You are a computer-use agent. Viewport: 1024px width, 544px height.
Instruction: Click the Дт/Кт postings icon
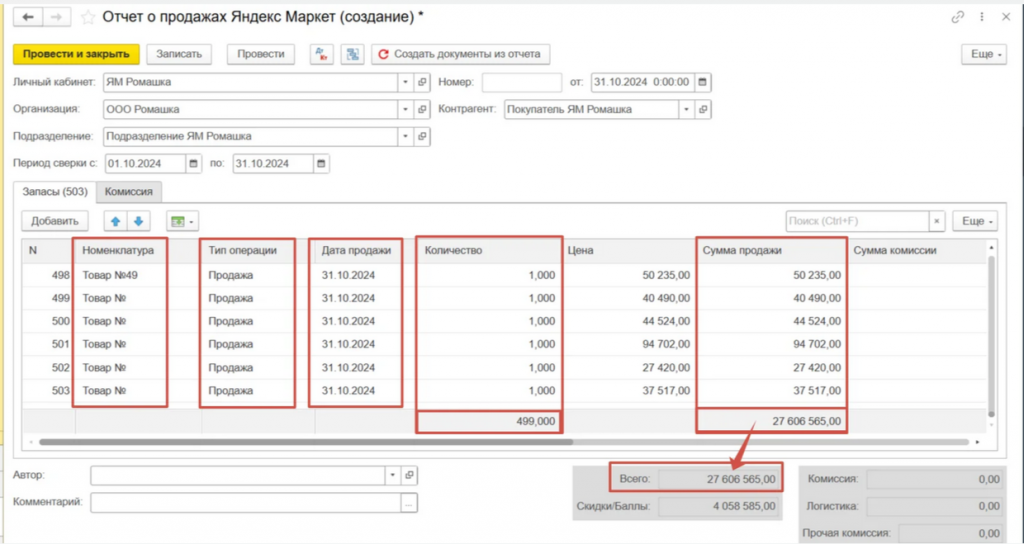(322, 54)
